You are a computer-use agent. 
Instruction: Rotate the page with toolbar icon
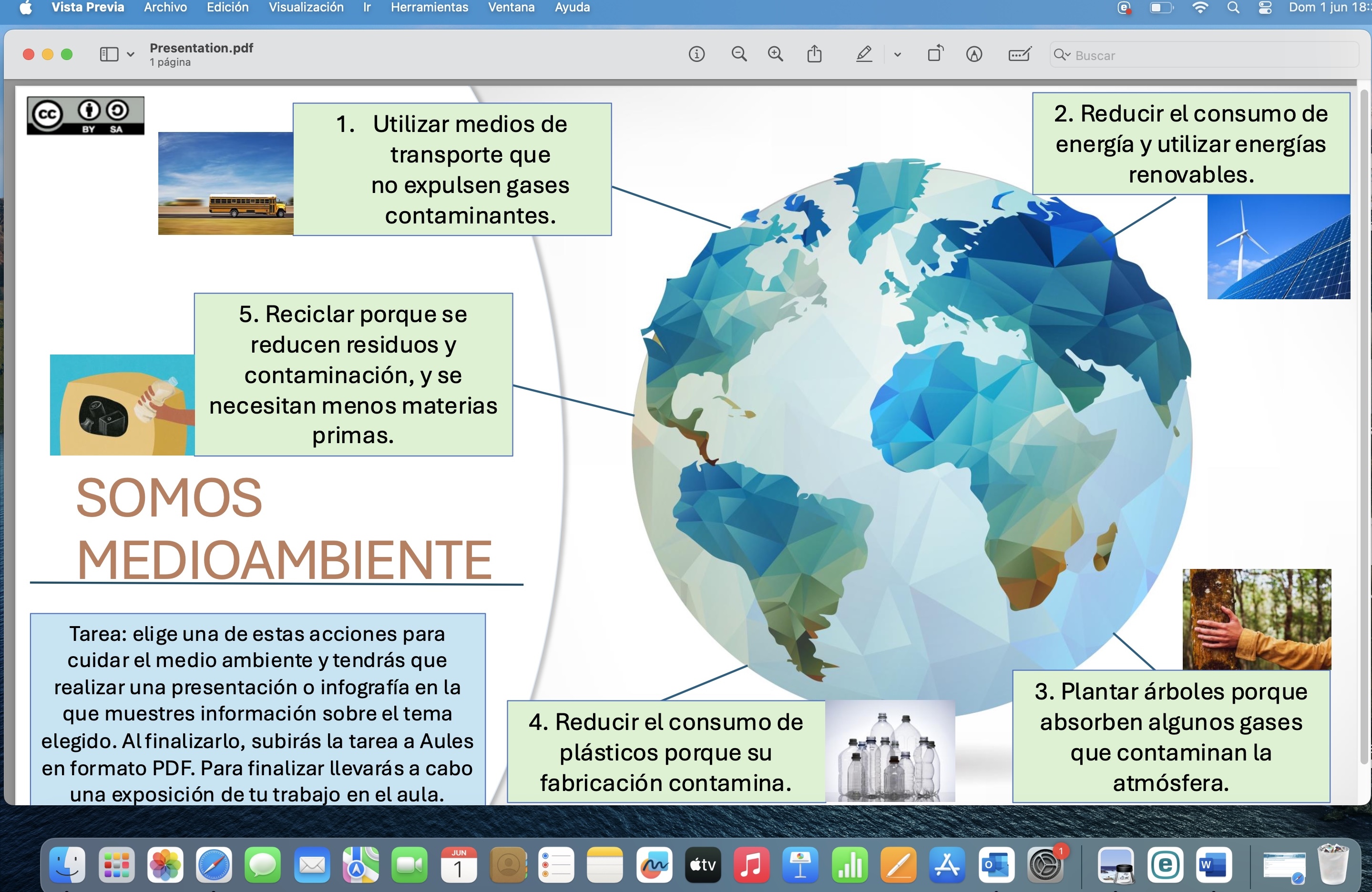(935, 55)
